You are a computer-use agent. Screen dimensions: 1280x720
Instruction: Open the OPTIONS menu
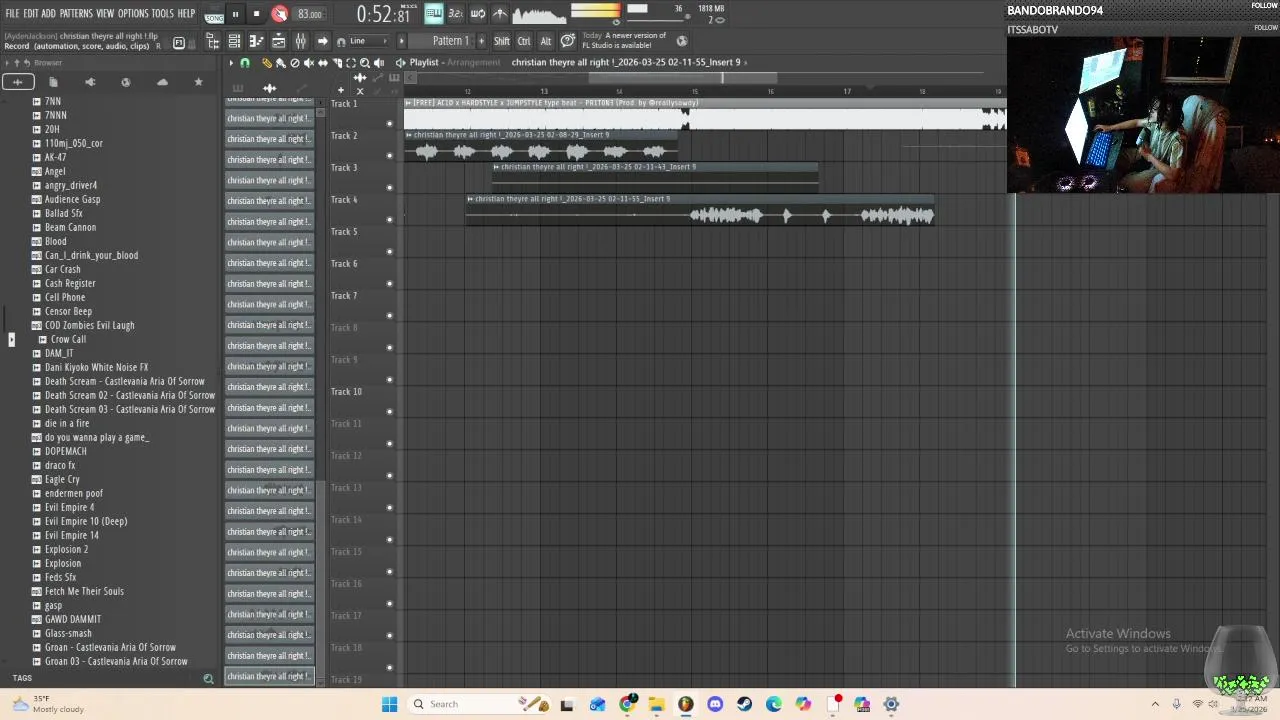coord(133,14)
